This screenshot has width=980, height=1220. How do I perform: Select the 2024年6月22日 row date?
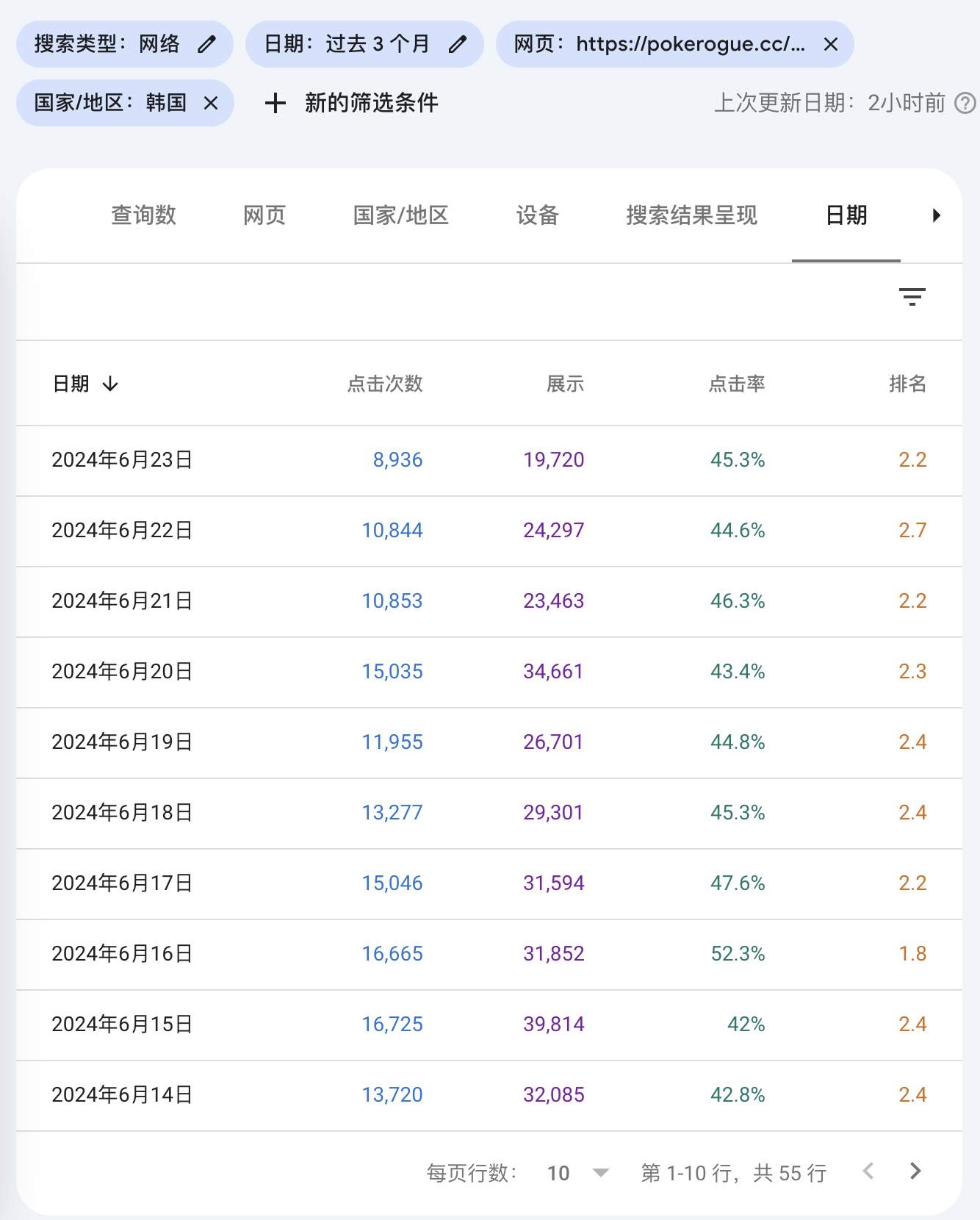(x=122, y=531)
